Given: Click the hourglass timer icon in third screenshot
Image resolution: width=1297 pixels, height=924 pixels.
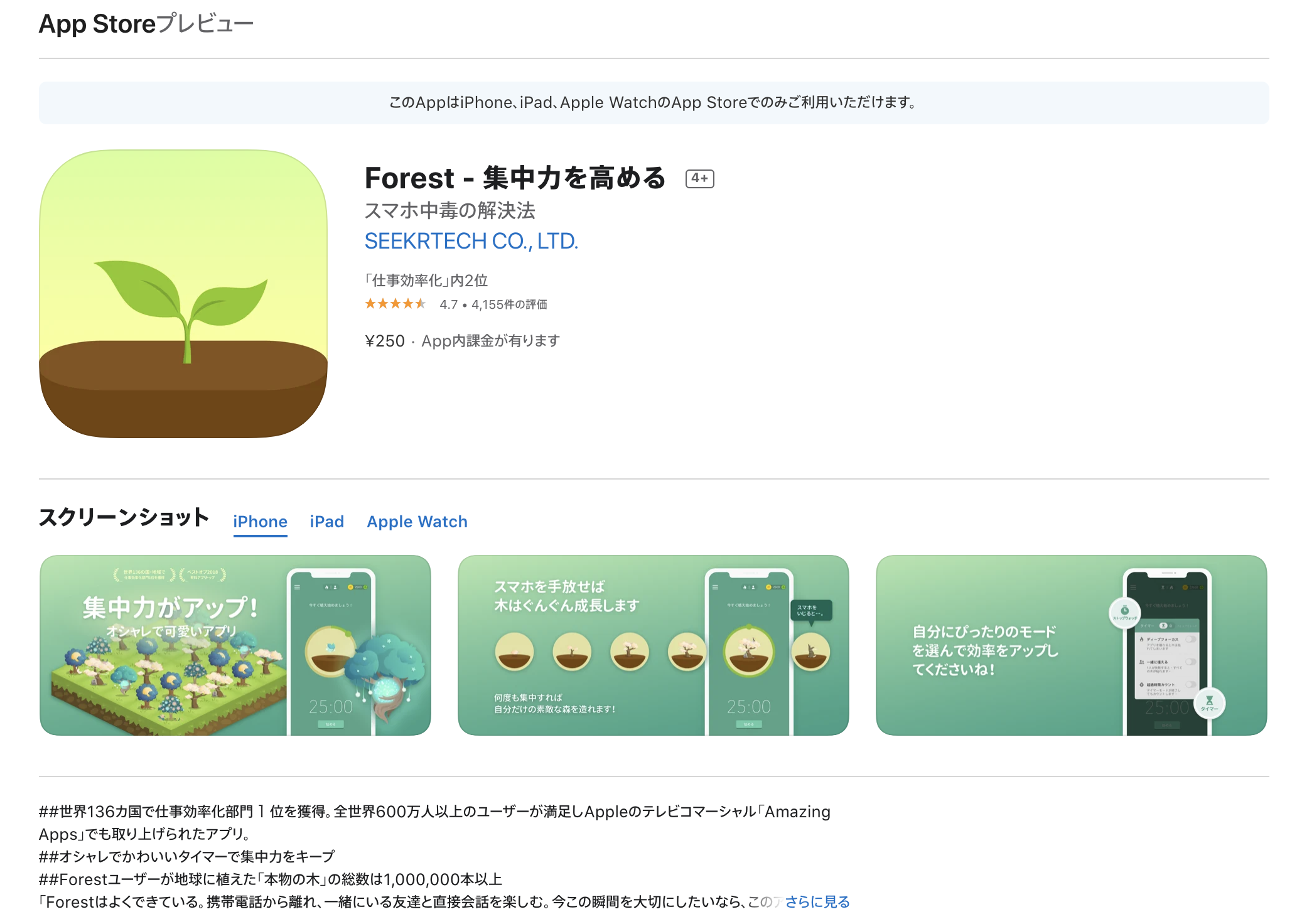Looking at the screenshot, I should (1209, 703).
